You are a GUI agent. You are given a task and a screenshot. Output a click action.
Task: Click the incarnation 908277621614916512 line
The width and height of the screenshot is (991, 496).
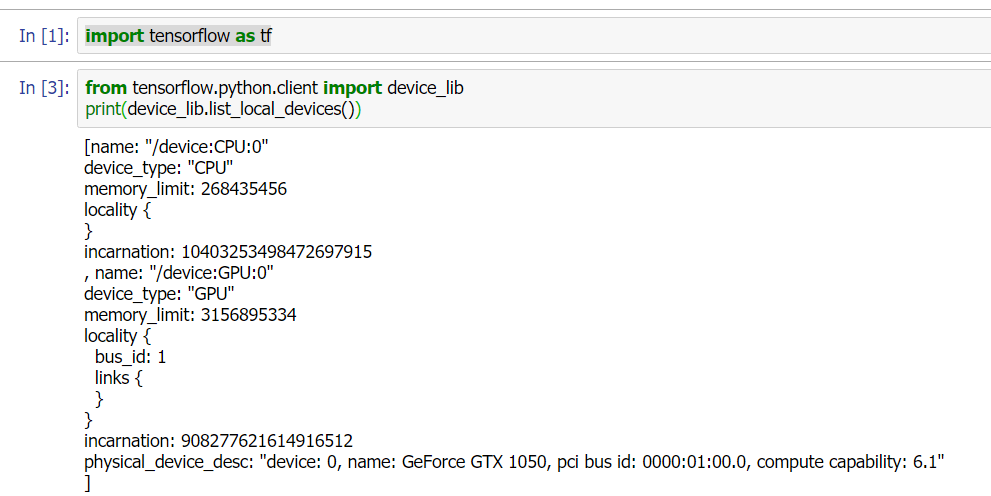point(218,441)
